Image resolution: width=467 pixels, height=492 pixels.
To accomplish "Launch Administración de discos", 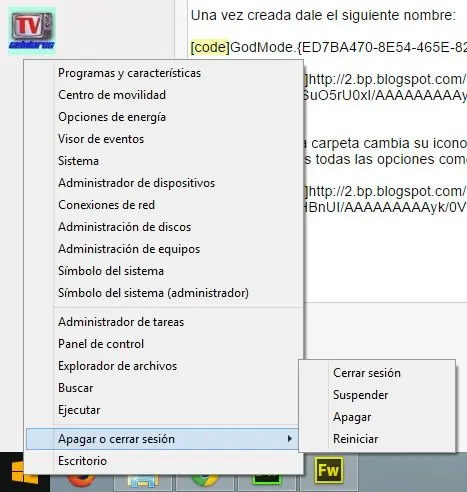I will (x=124, y=227).
